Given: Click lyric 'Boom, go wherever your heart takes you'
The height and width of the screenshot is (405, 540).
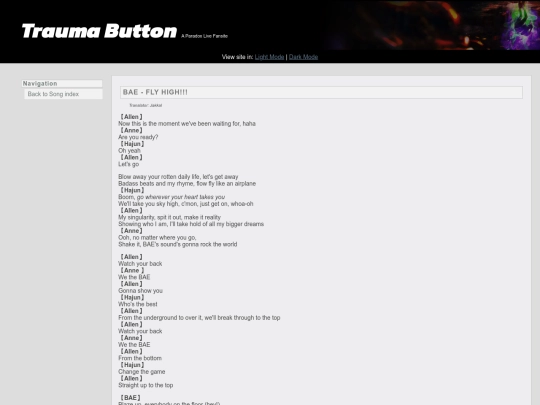Looking at the screenshot, I should pyautogui.click(x=172, y=197).
